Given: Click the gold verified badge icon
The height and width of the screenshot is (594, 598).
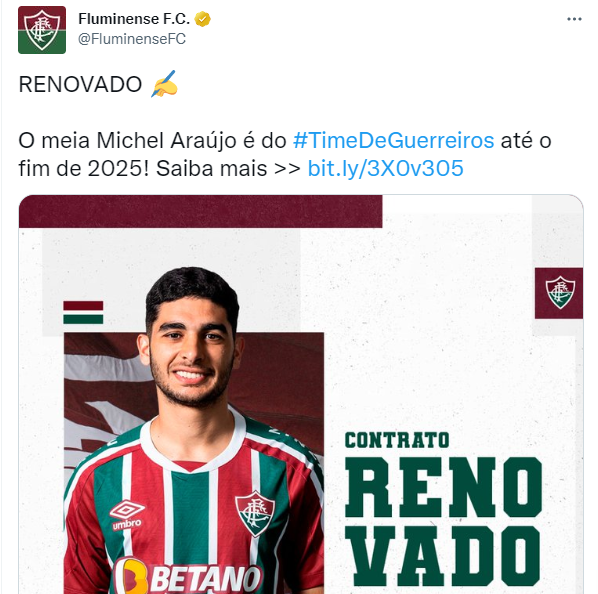Looking at the screenshot, I should (203, 19).
